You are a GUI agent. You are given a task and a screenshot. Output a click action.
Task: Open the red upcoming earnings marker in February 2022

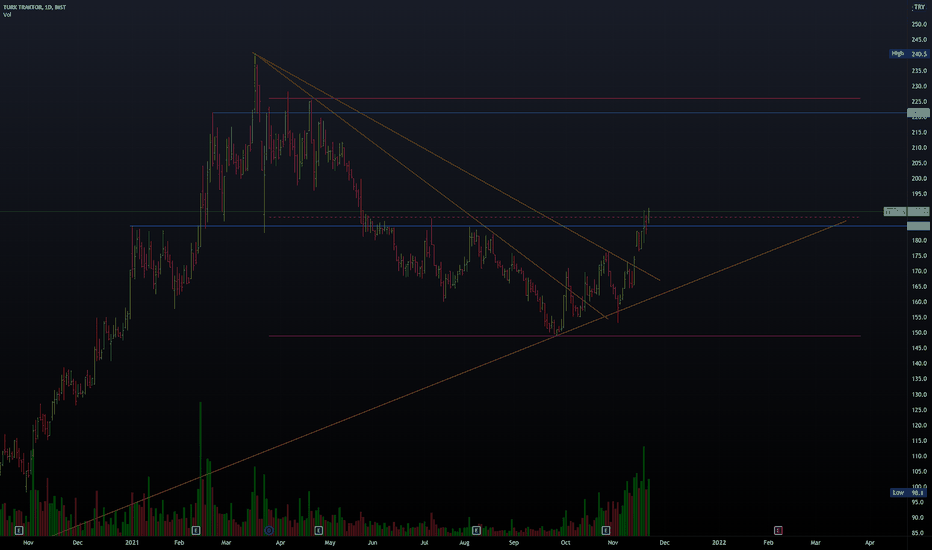pos(777,530)
